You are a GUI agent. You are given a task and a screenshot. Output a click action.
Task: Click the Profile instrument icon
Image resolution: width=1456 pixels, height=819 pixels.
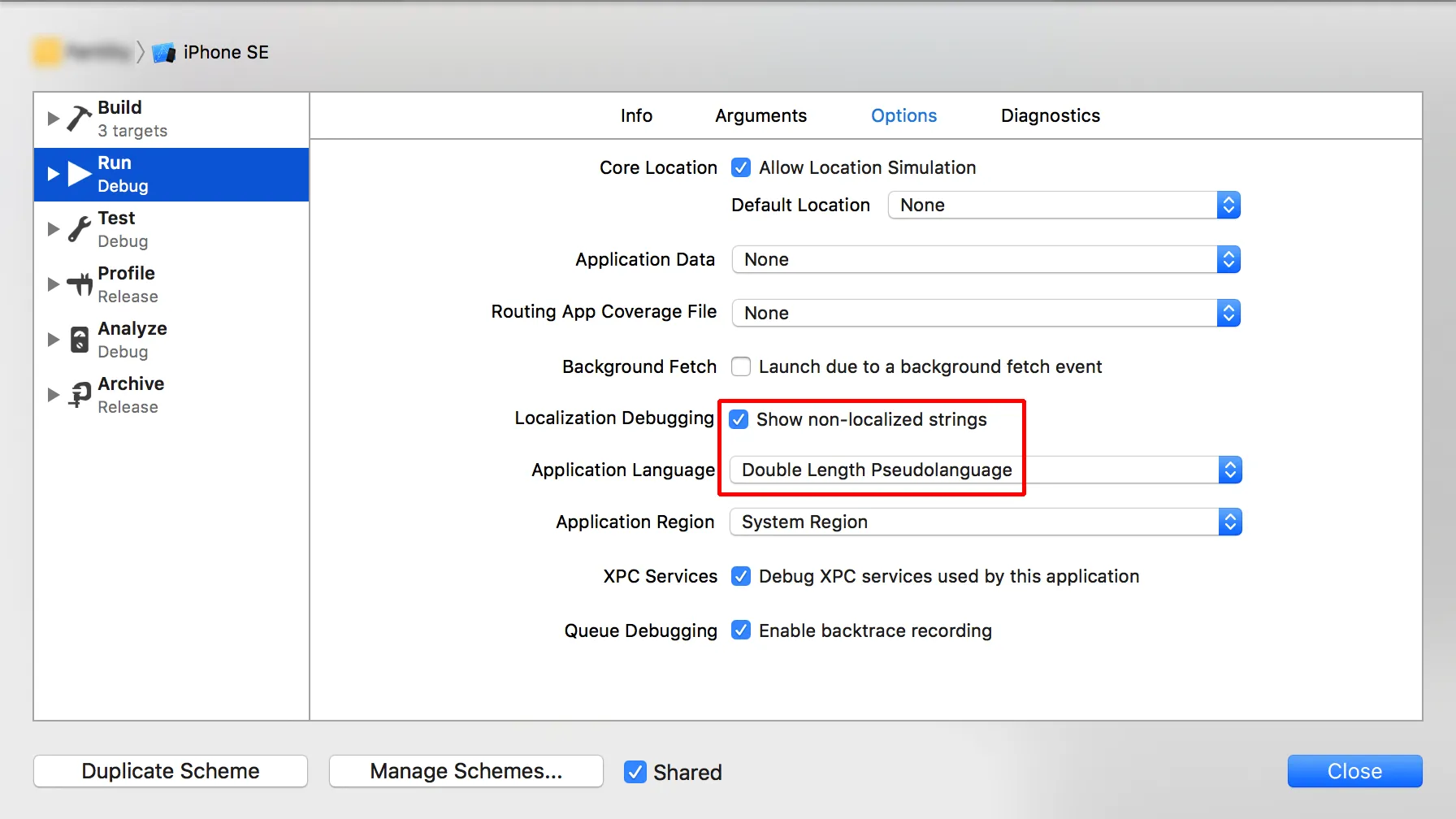tap(79, 284)
